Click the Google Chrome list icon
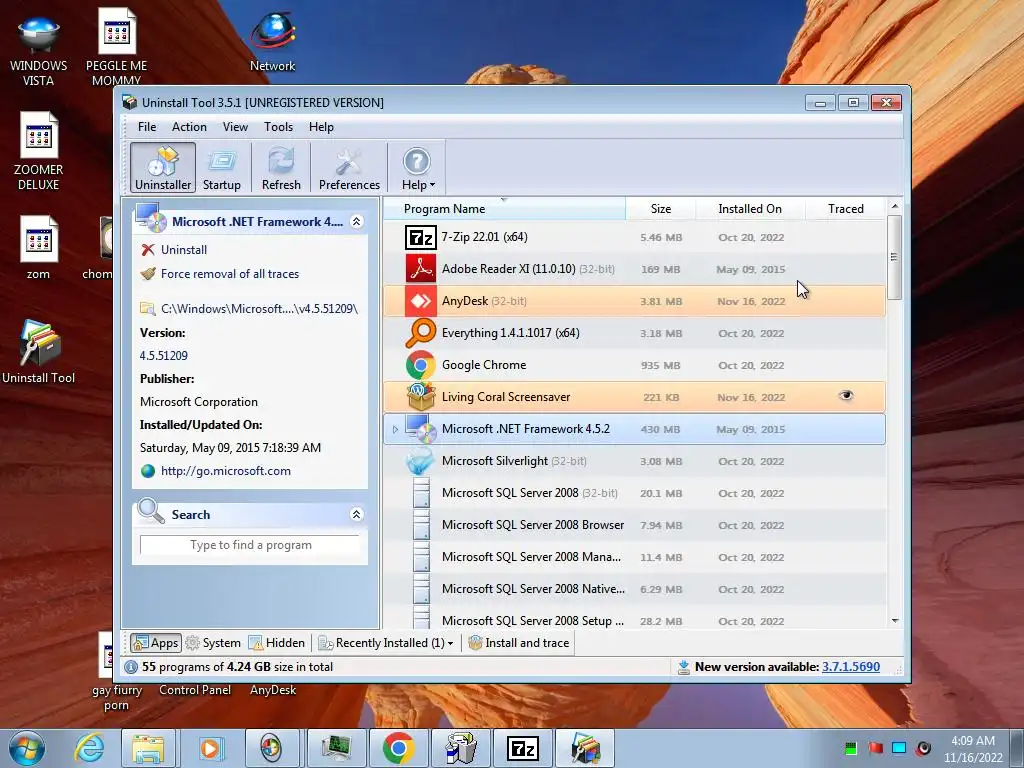 [421, 364]
